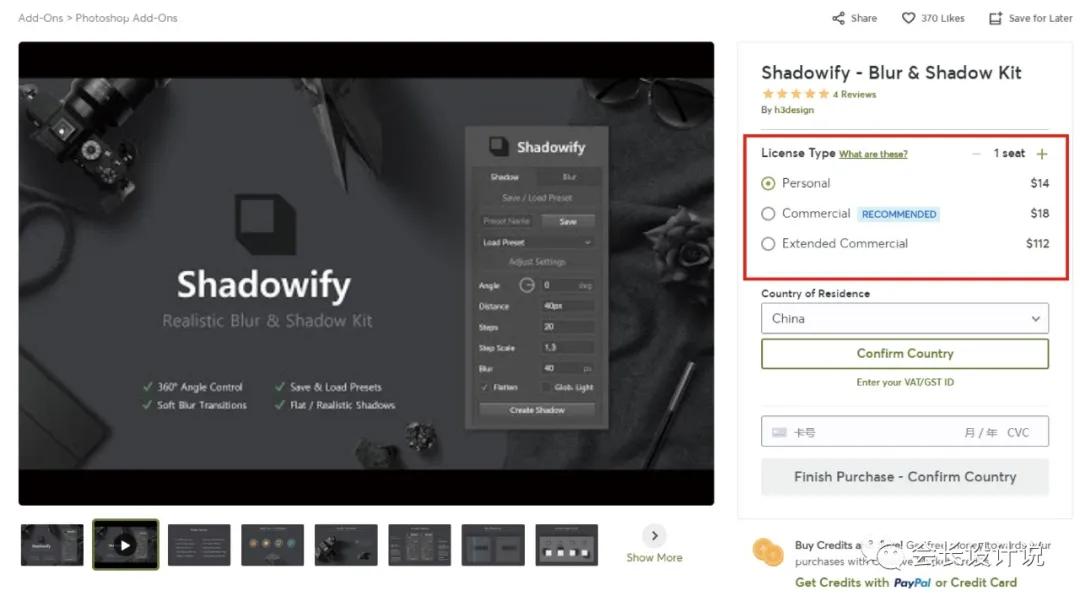Select the Commercial license radio button
1080x602 pixels.
(x=768, y=214)
